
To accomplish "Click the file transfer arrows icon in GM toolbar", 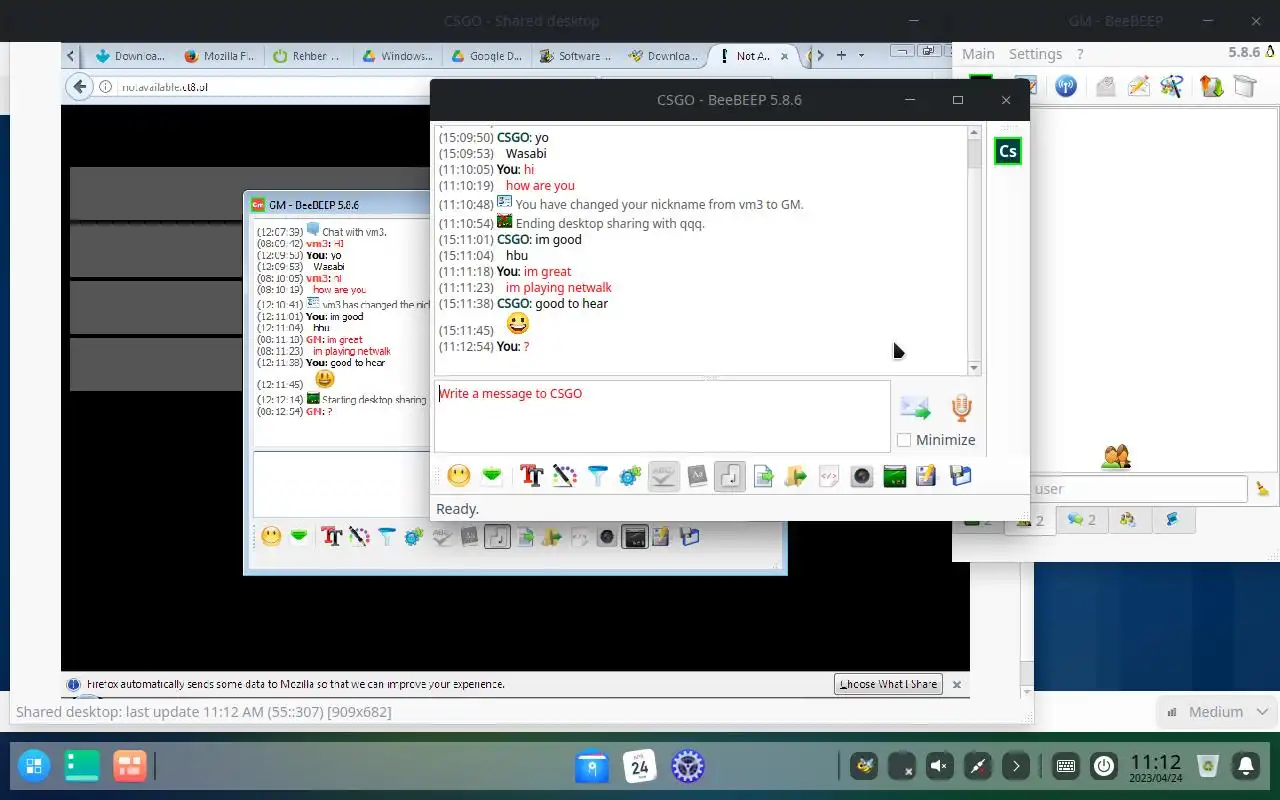I will point(1211,86).
